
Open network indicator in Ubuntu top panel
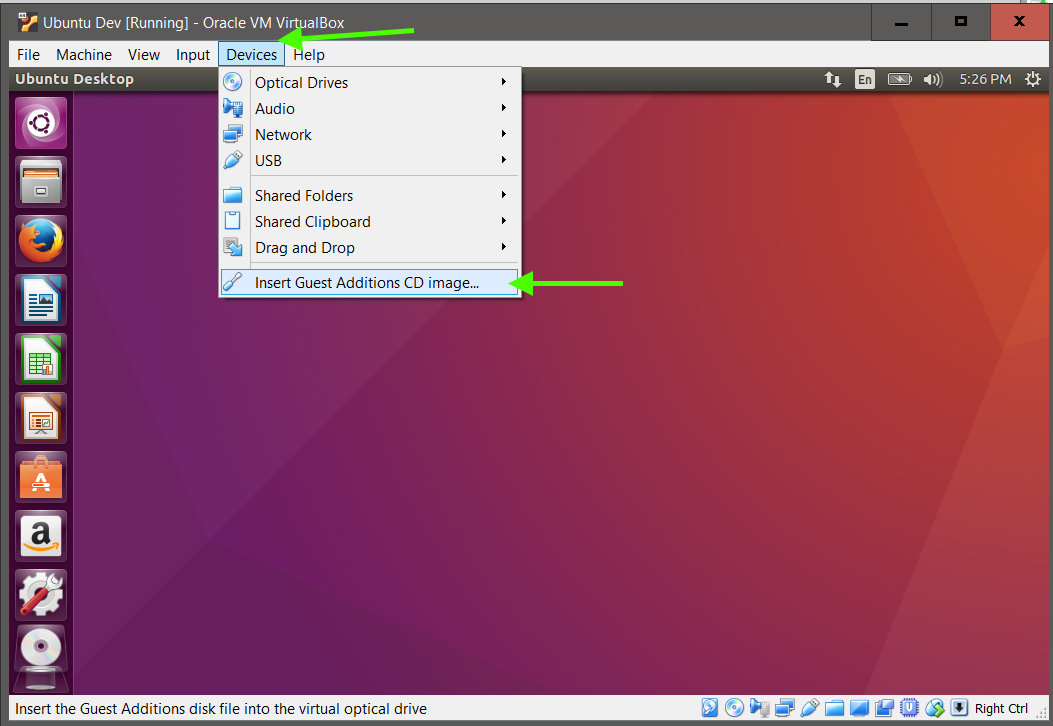(x=833, y=79)
